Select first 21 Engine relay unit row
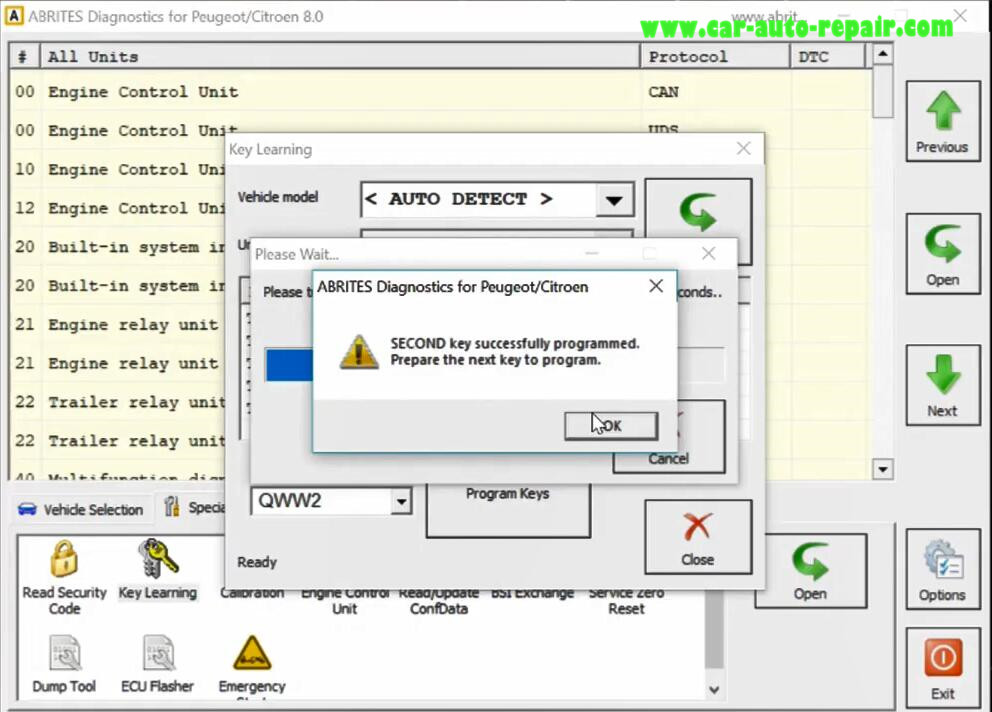The height and width of the screenshot is (712, 992). [118, 325]
